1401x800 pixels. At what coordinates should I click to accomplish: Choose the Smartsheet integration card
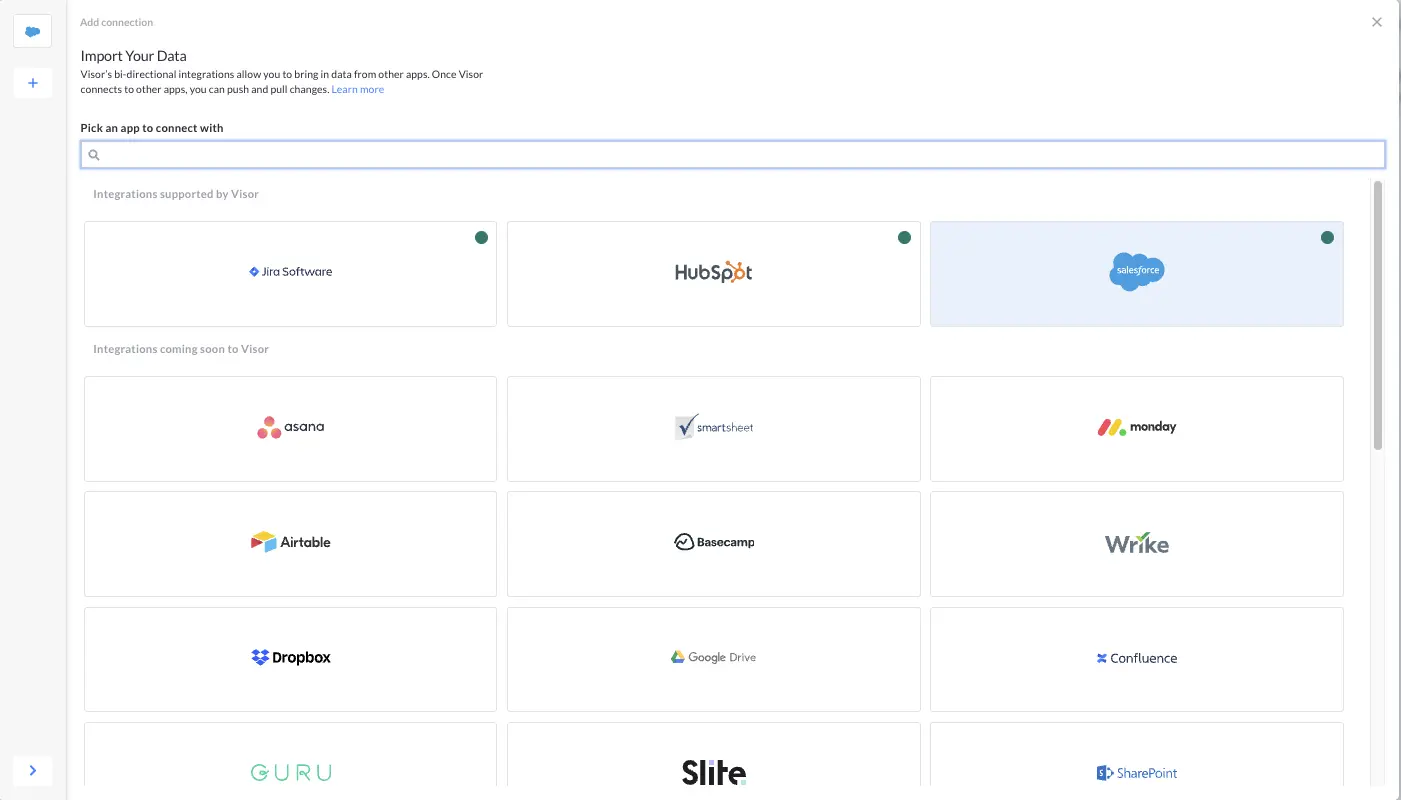713,429
